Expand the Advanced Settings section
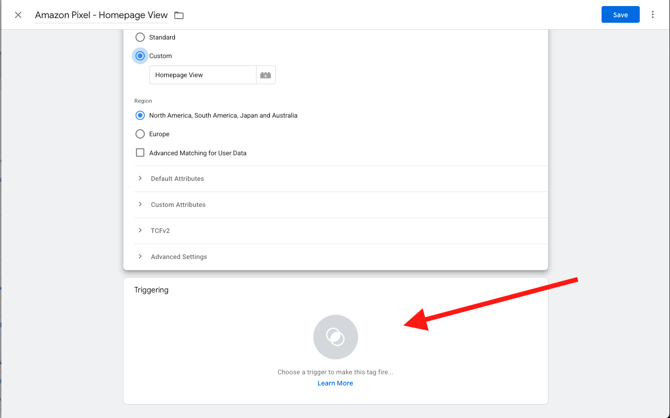This screenshot has height=418, width=670. [x=179, y=257]
